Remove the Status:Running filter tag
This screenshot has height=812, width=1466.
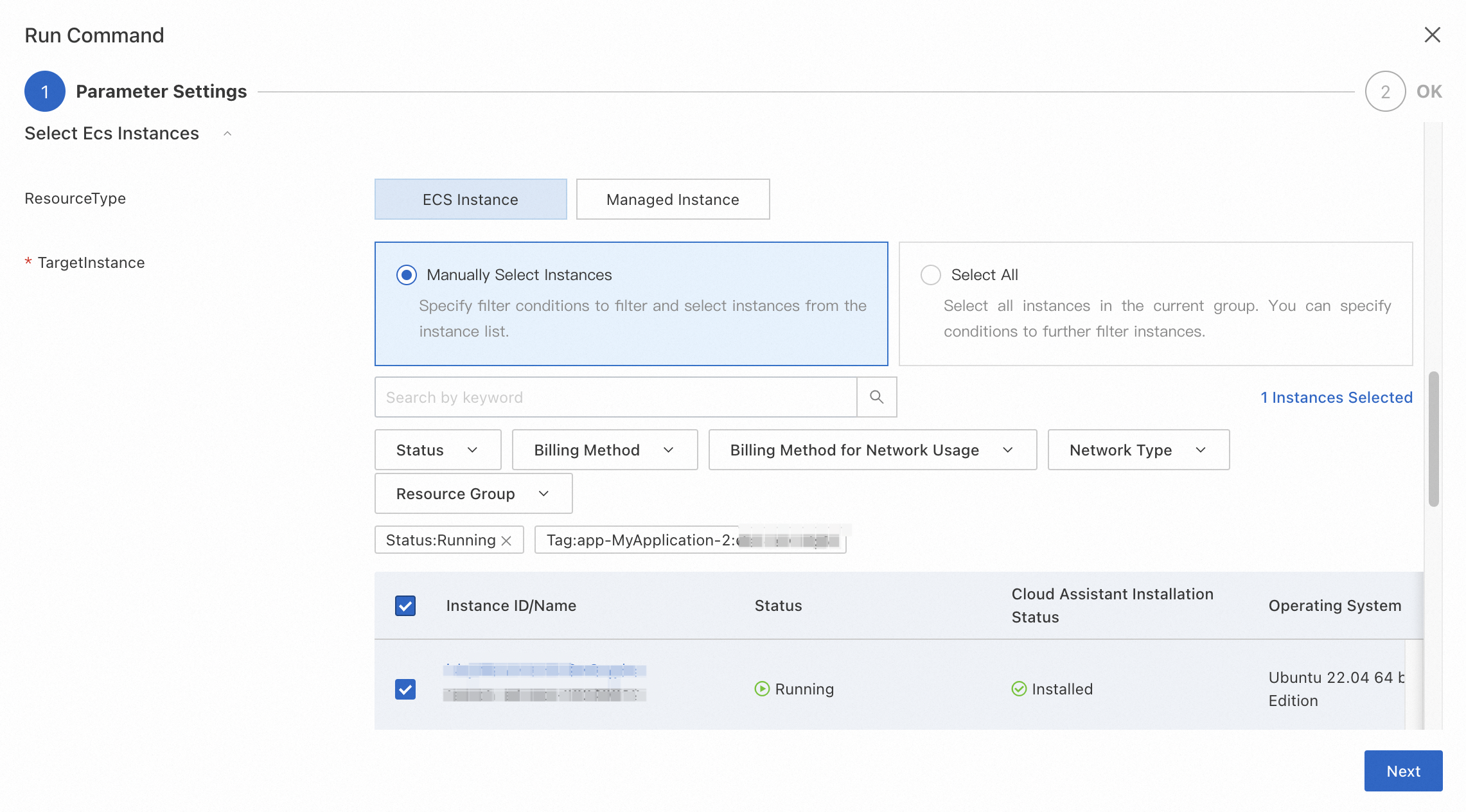[506, 541]
